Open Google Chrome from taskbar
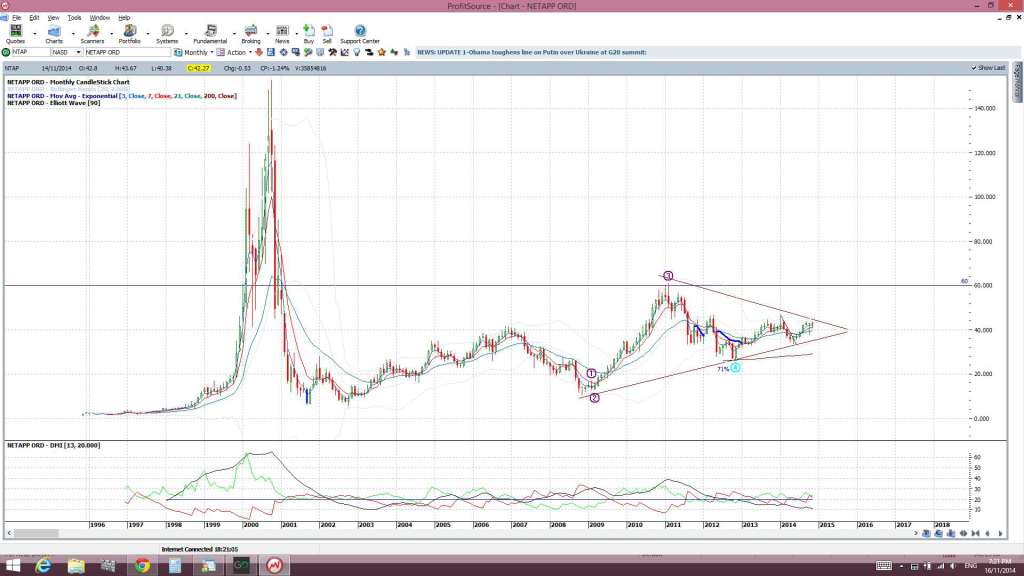Screen dimensions: 1024x576 pos(142,566)
